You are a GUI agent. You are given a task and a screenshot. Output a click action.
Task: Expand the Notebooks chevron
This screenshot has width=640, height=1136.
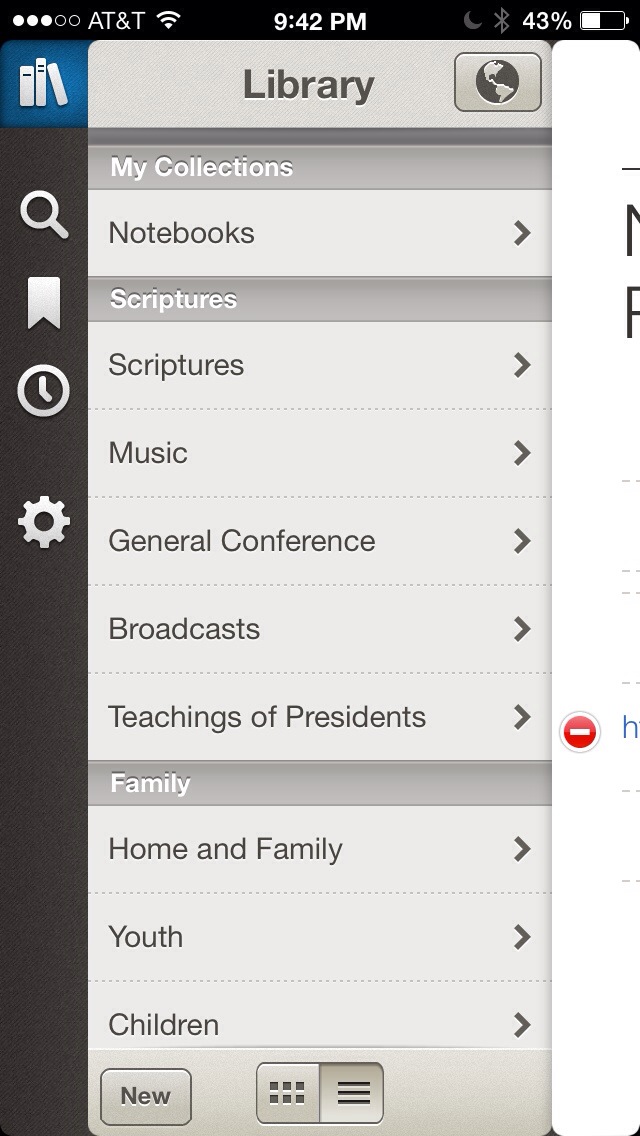coord(522,233)
